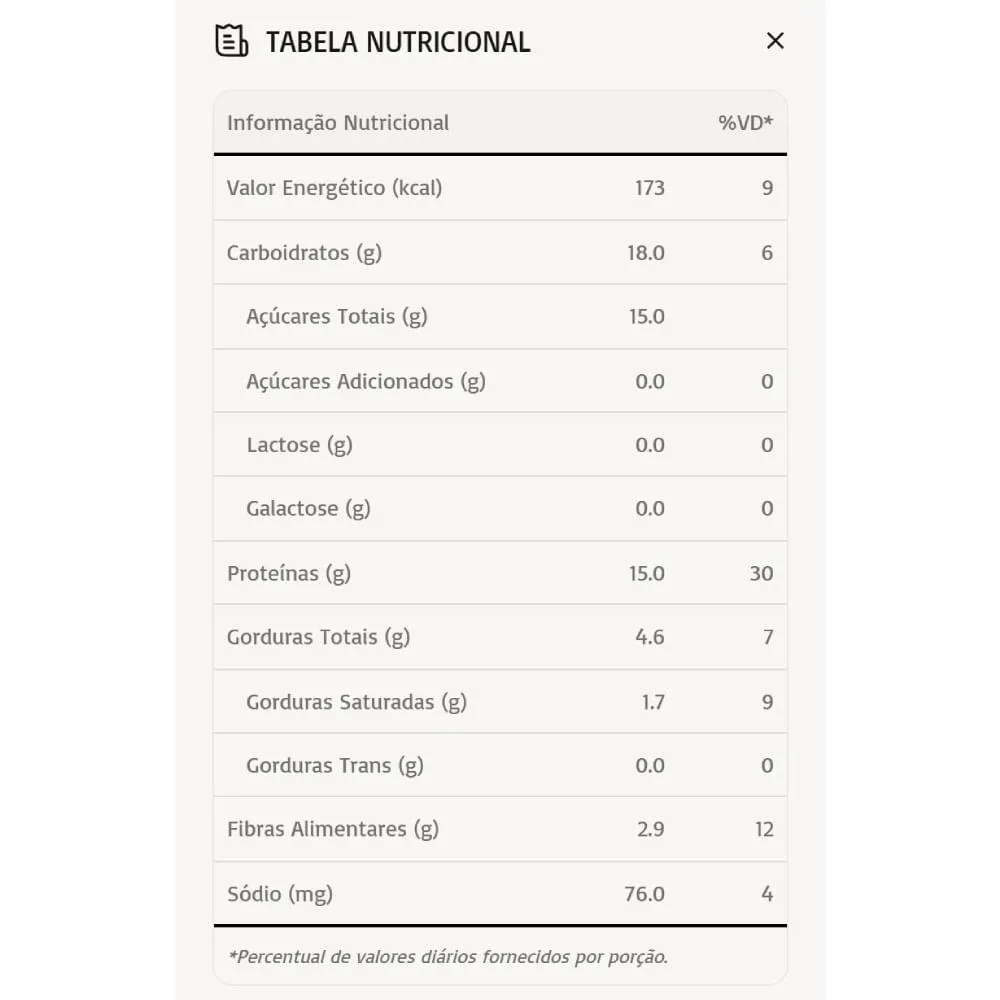Close the Tabela Nutricional panel
This screenshot has width=1000, height=1000.
[x=775, y=41]
